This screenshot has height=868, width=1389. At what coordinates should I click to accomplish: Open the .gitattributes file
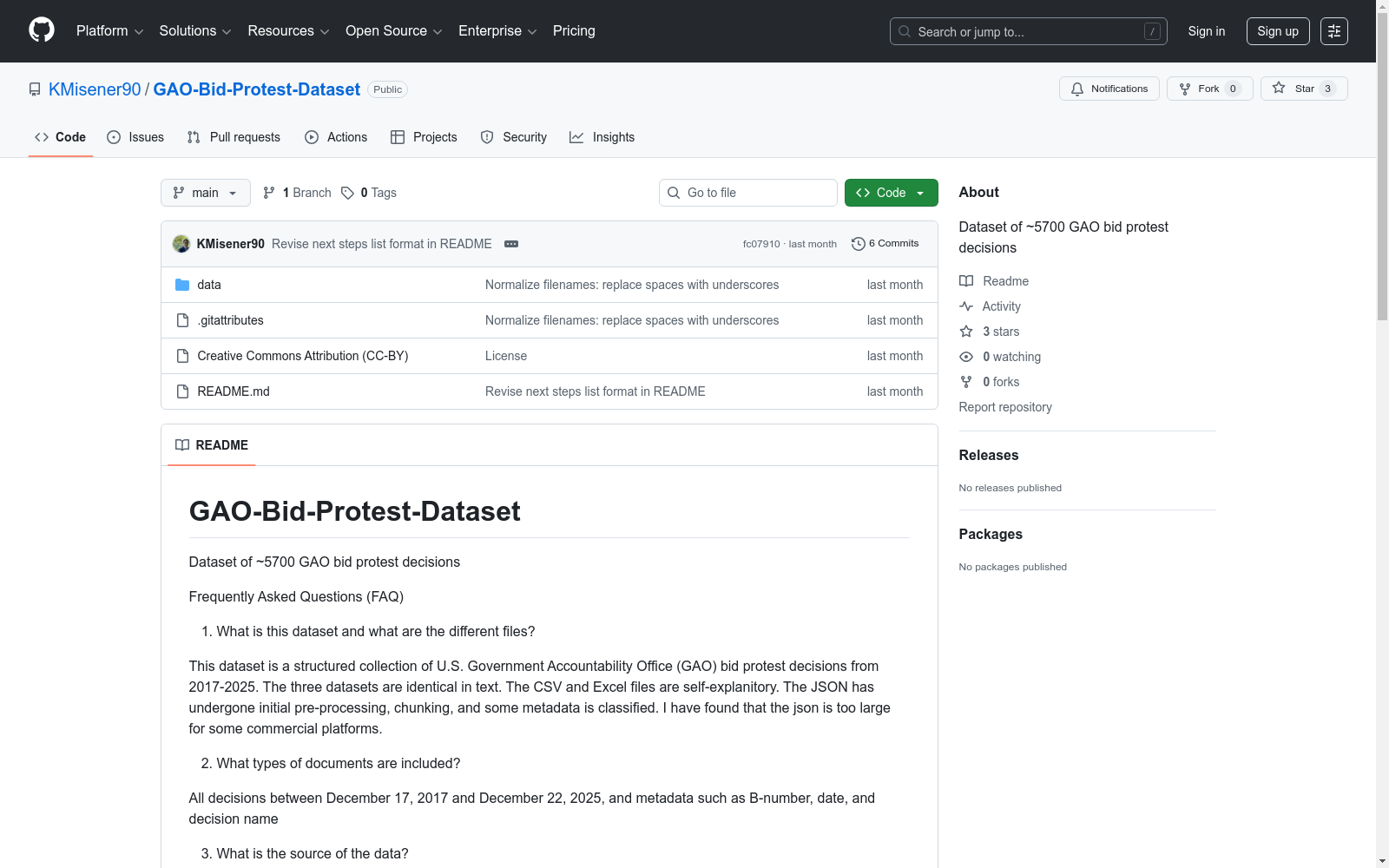point(231,320)
